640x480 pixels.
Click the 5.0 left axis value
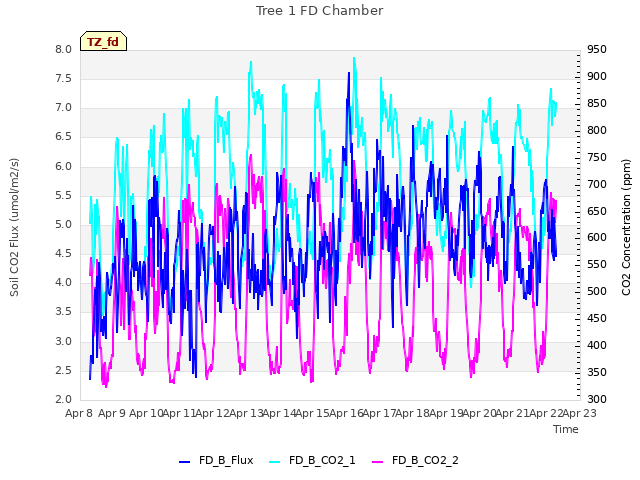(x=63, y=224)
